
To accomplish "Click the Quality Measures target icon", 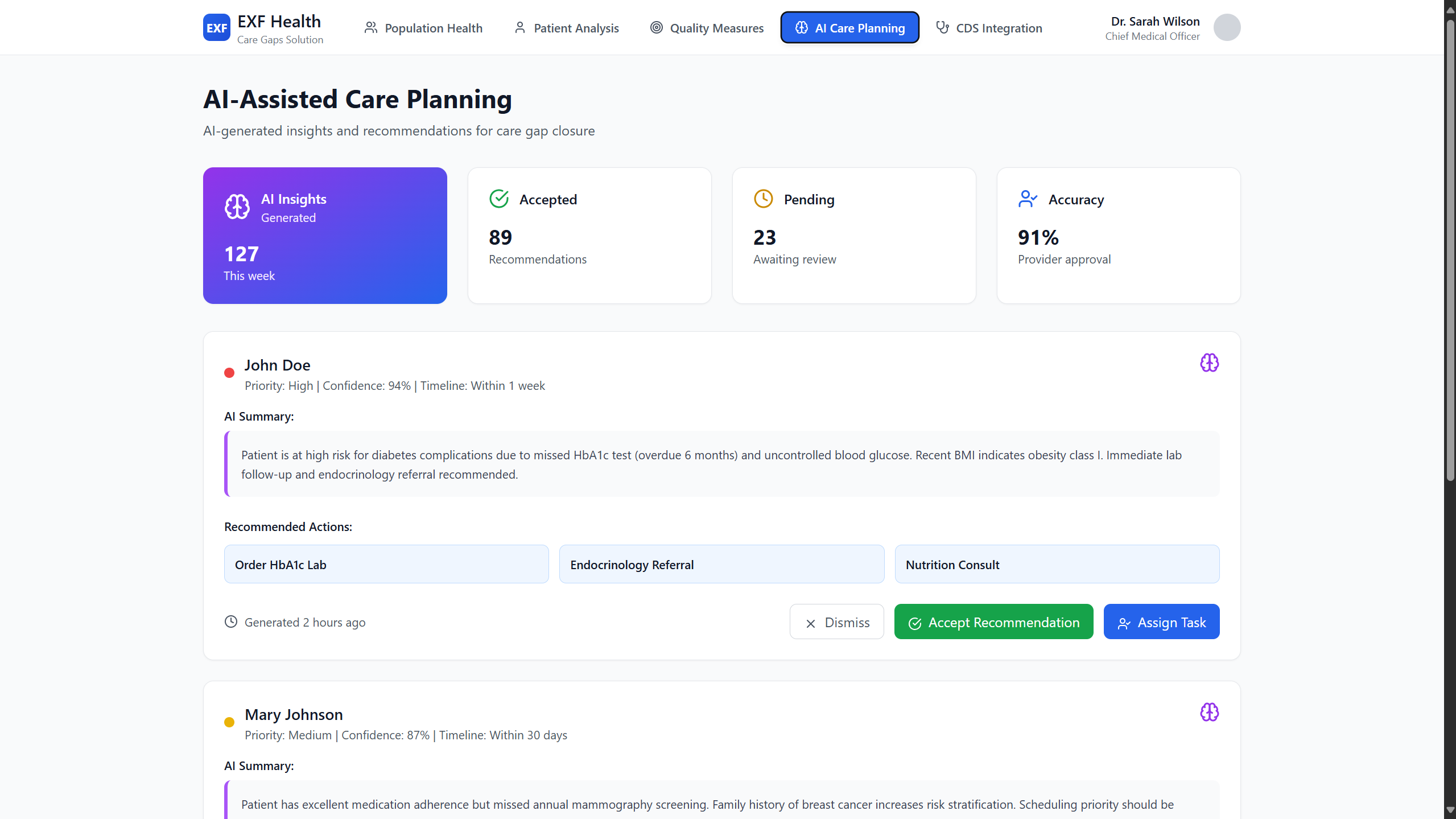I will click(x=657, y=27).
